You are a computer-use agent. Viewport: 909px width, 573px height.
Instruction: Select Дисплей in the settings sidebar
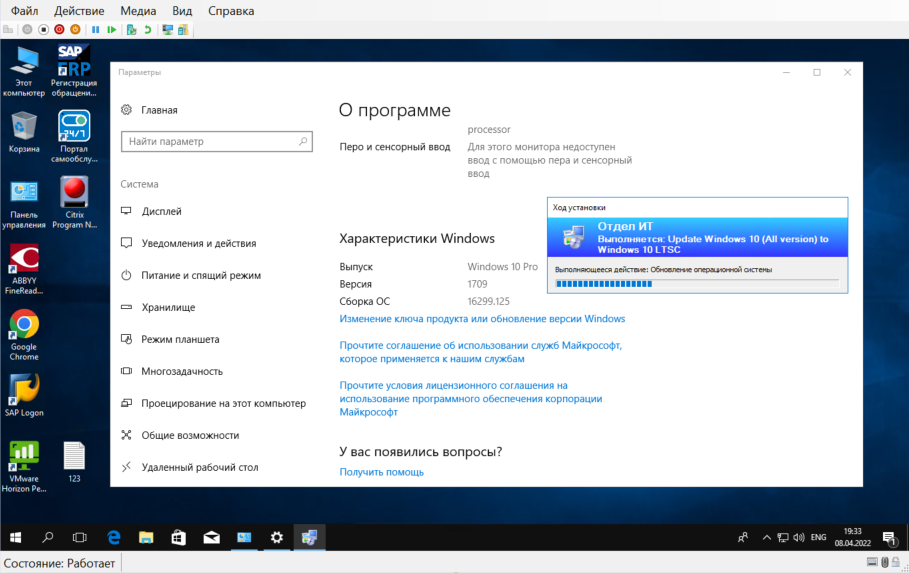[x=161, y=211]
